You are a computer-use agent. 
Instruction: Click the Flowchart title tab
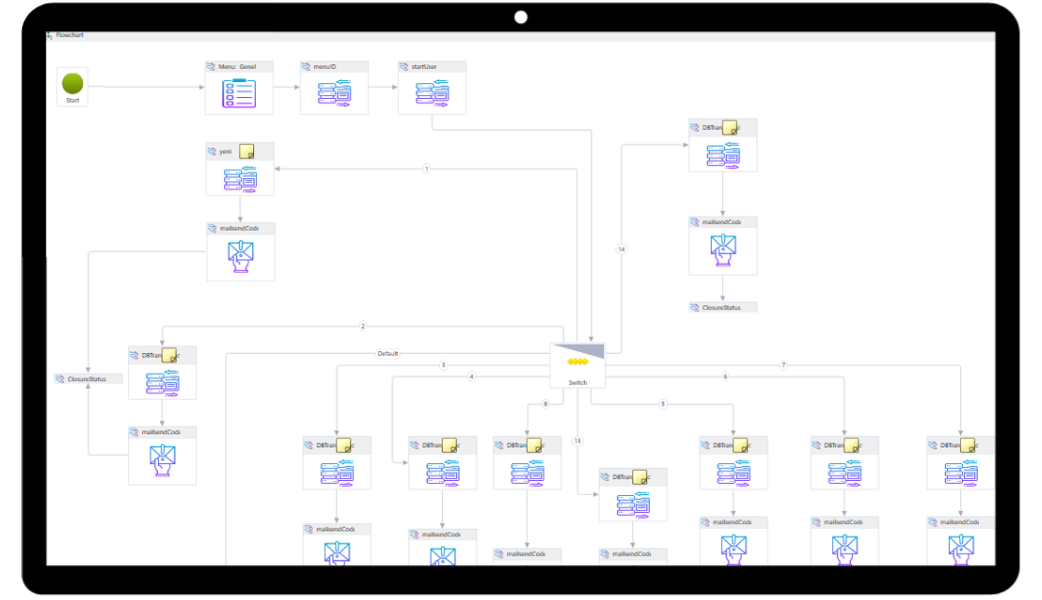70,35
